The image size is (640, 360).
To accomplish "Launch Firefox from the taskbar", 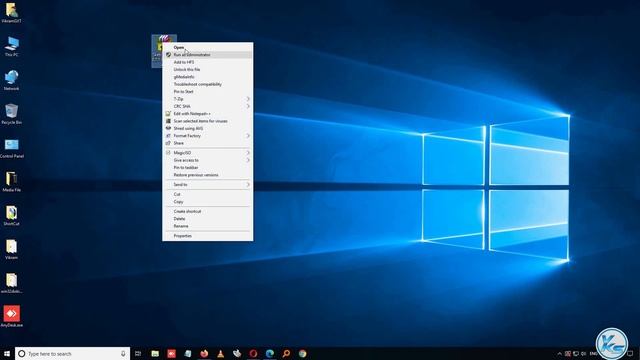I will pyautogui.click(x=204, y=353).
